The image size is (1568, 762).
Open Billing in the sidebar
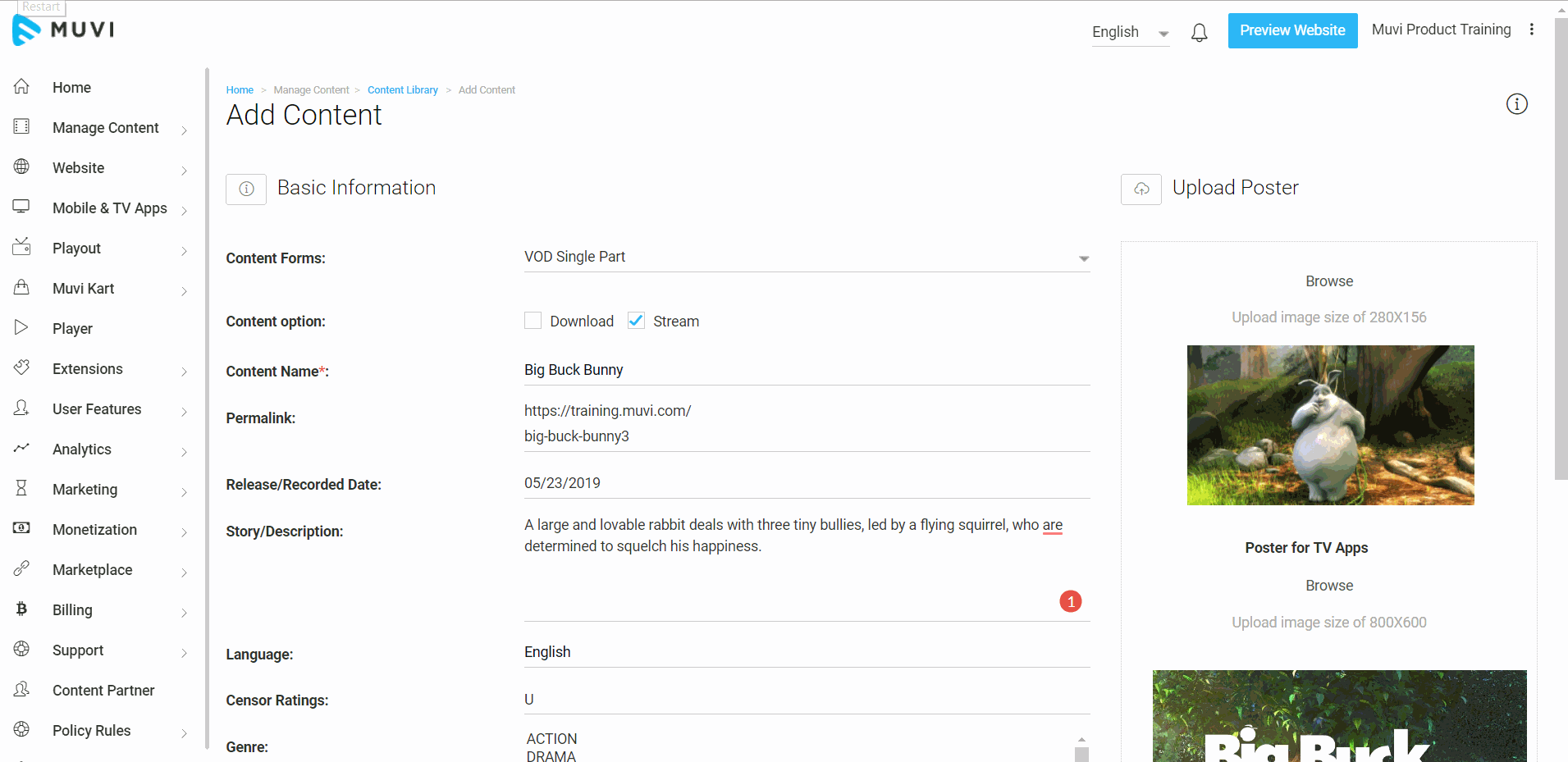(72, 610)
